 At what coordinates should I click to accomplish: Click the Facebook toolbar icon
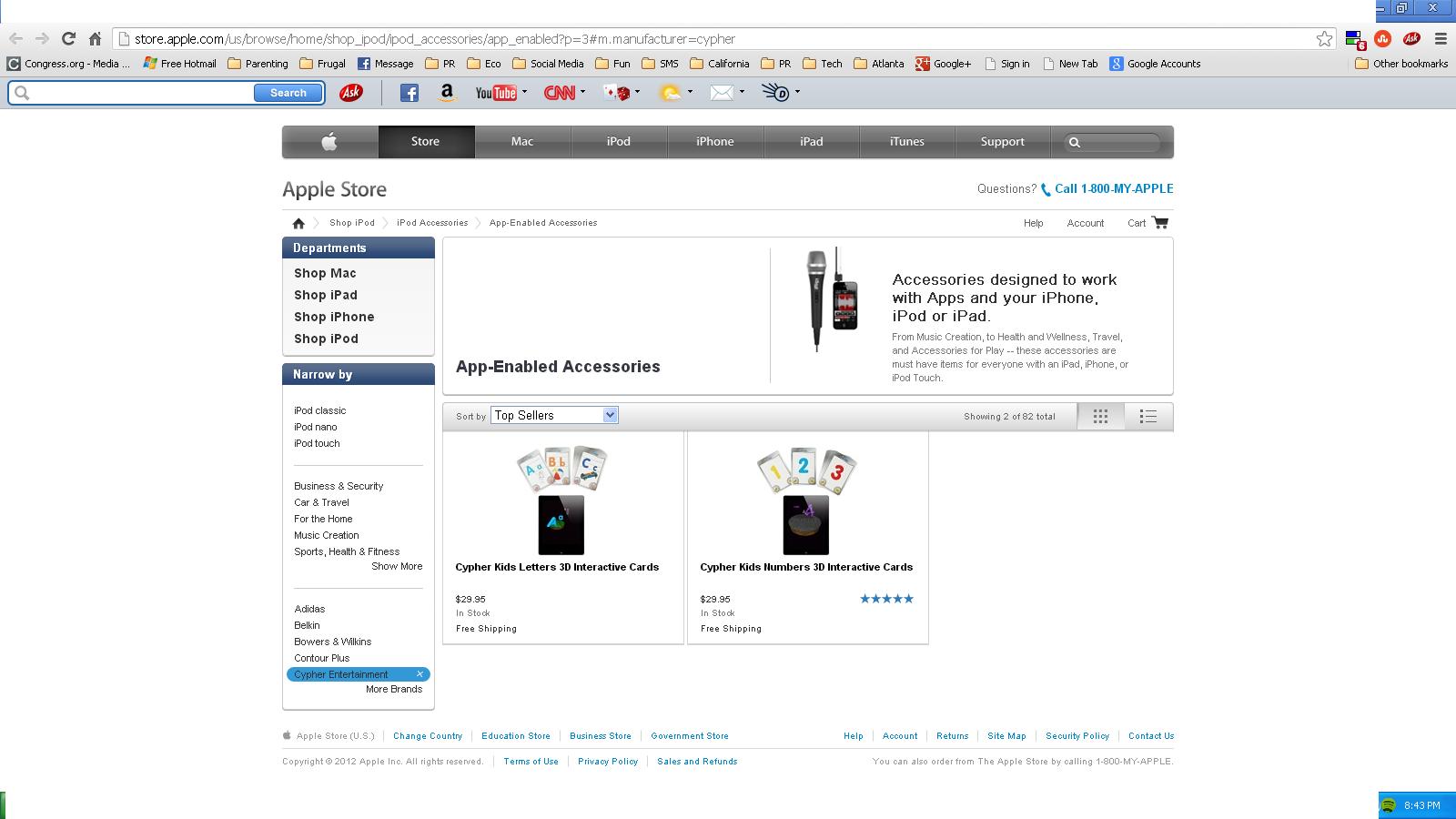click(x=409, y=93)
